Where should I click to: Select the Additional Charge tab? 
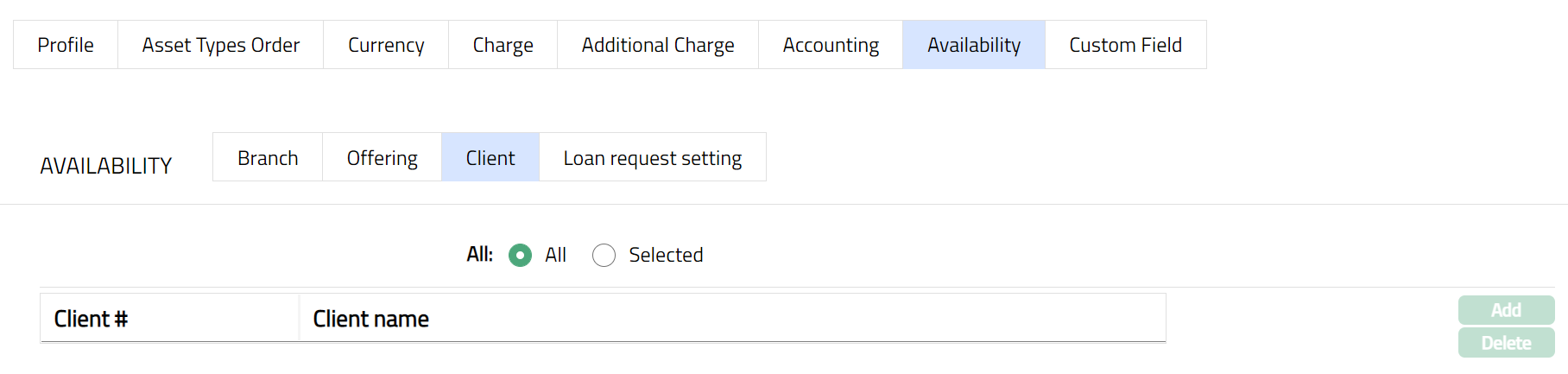tap(658, 45)
